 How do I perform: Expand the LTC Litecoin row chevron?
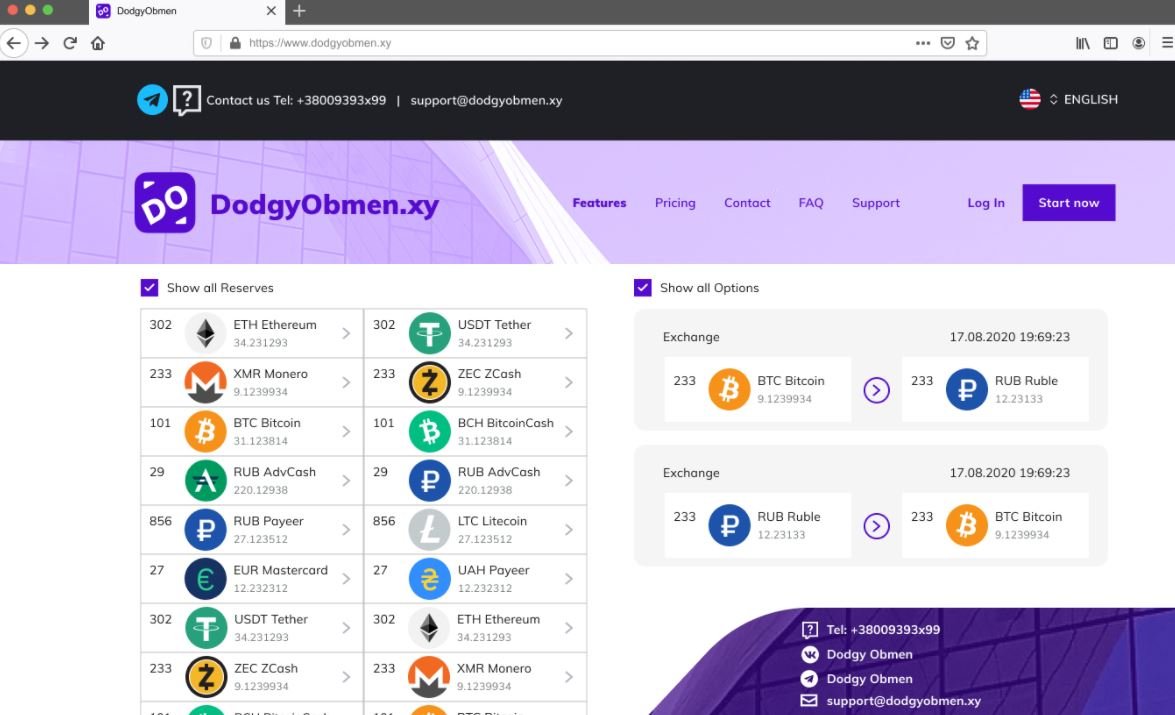coord(569,529)
